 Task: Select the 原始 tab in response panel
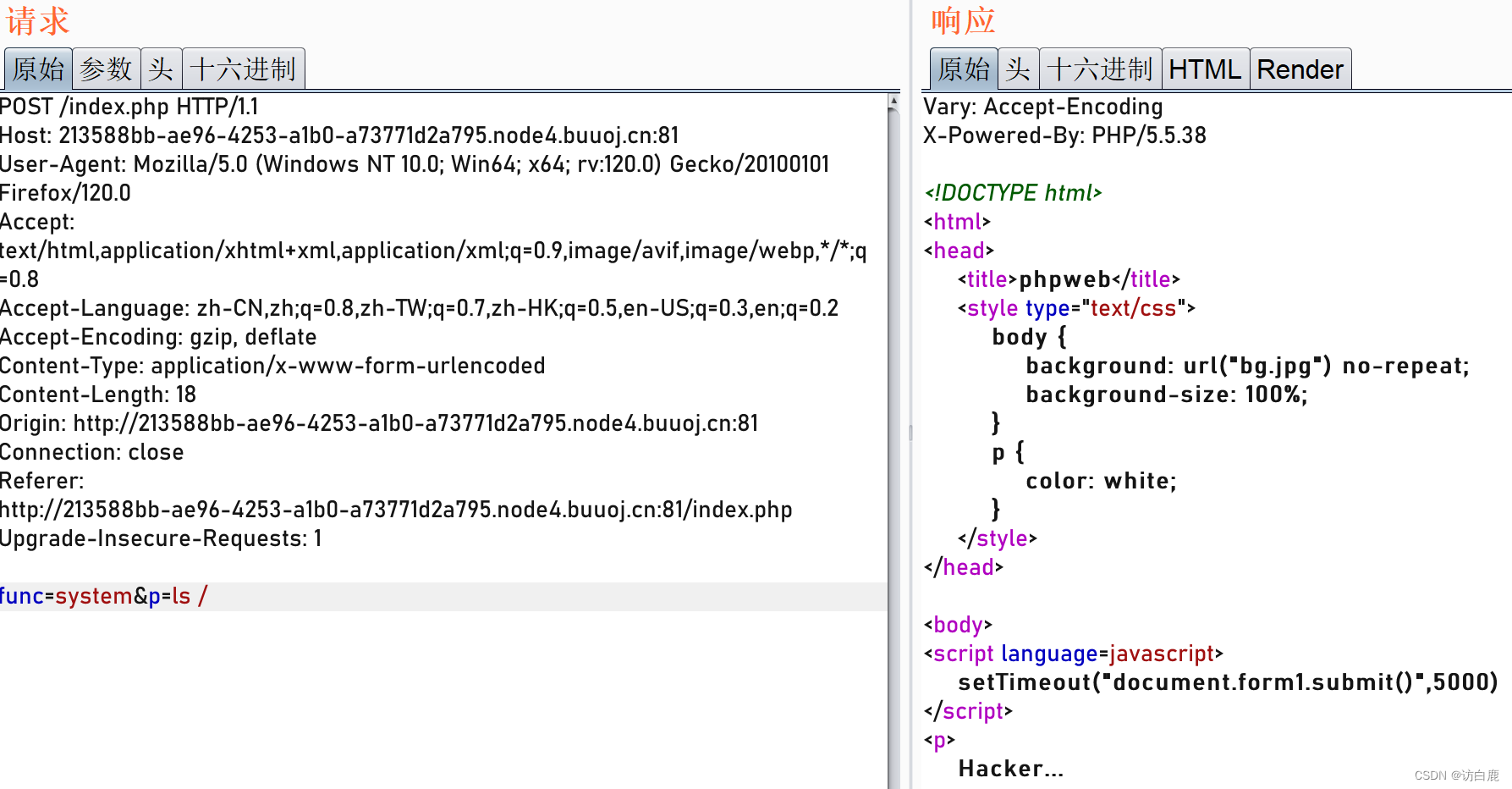[962, 69]
